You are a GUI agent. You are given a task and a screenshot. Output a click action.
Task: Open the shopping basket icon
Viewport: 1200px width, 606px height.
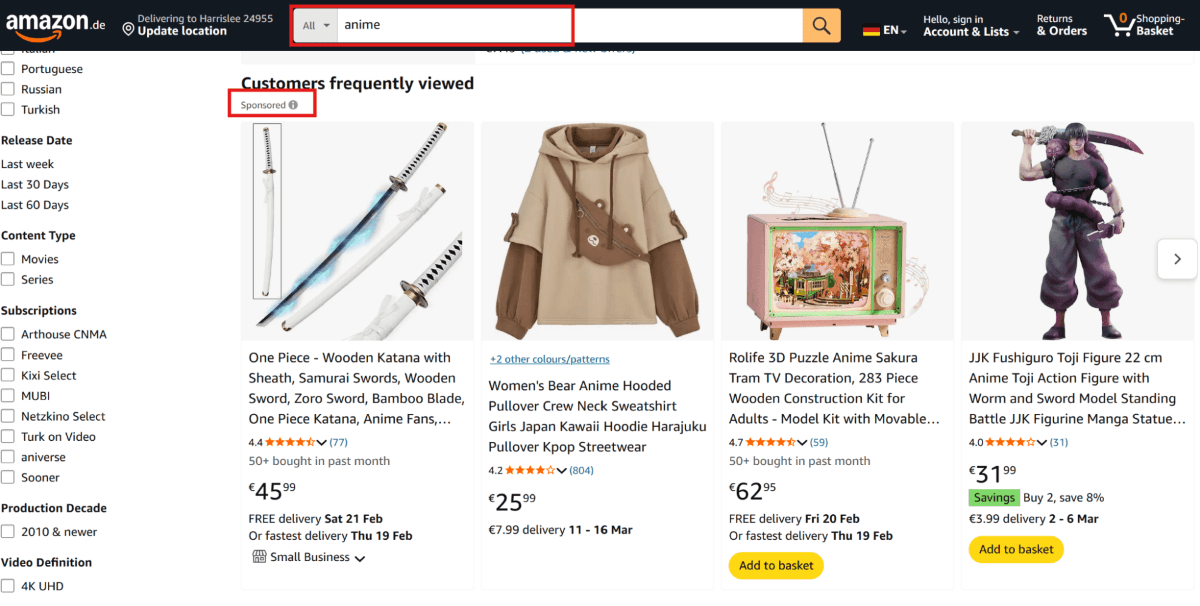tap(1115, 24)
